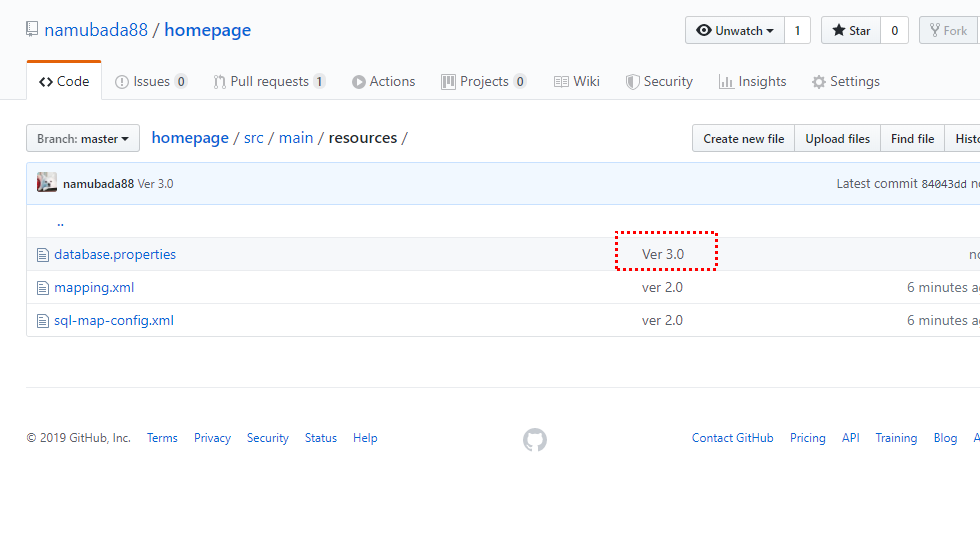The width and height of the screenshot is (980, 560).
Task: Open Terms footer link
Action: (x=162, y=438)
